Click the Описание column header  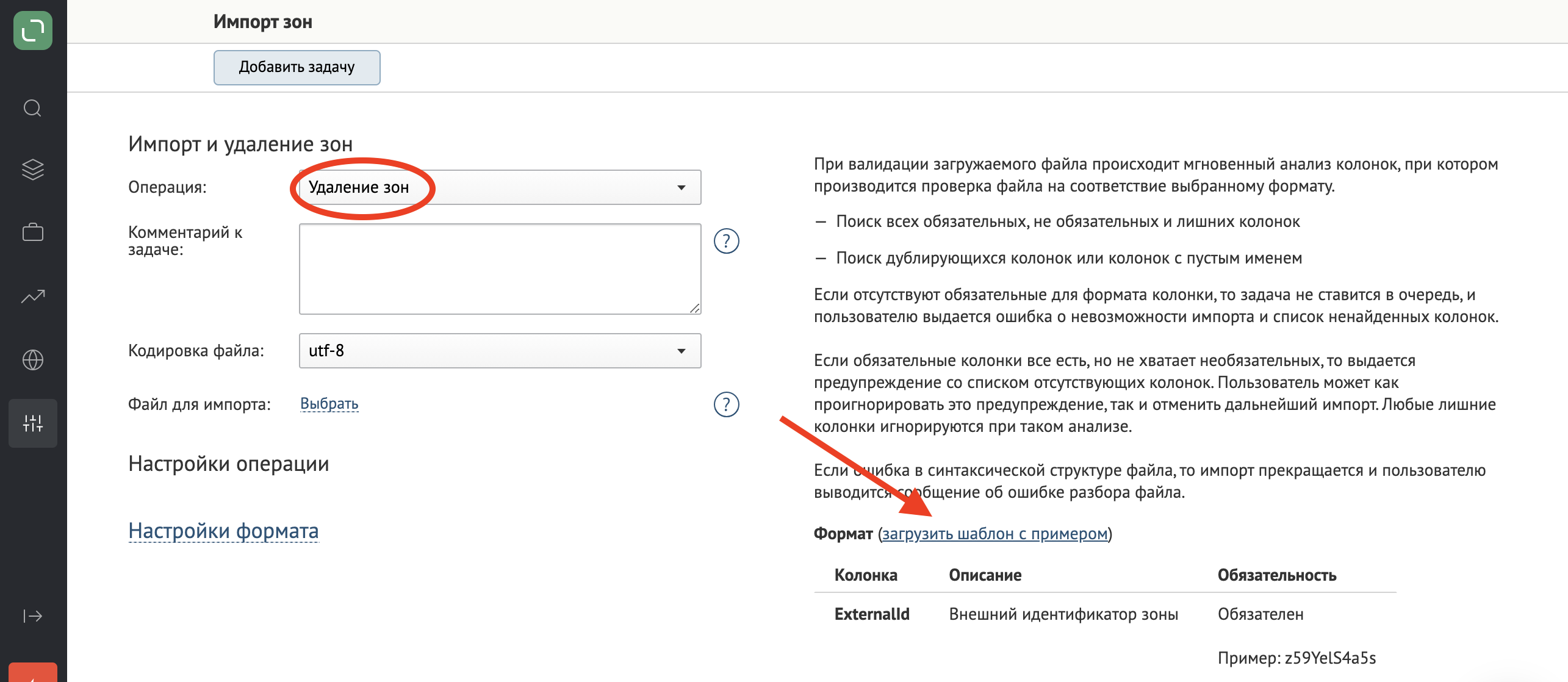click(x=985, y=575)
